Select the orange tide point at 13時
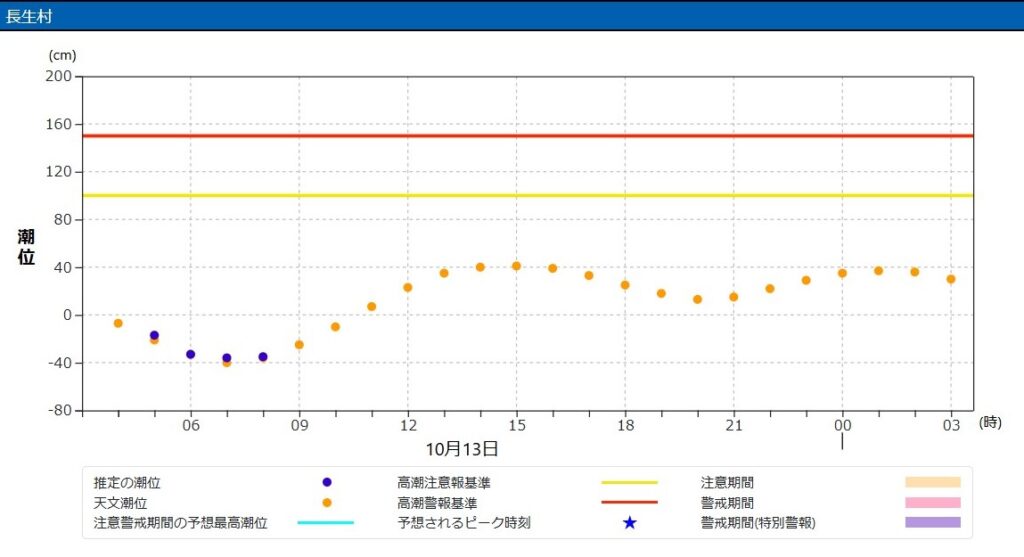 pyautogui.click(x=444, y=274)
